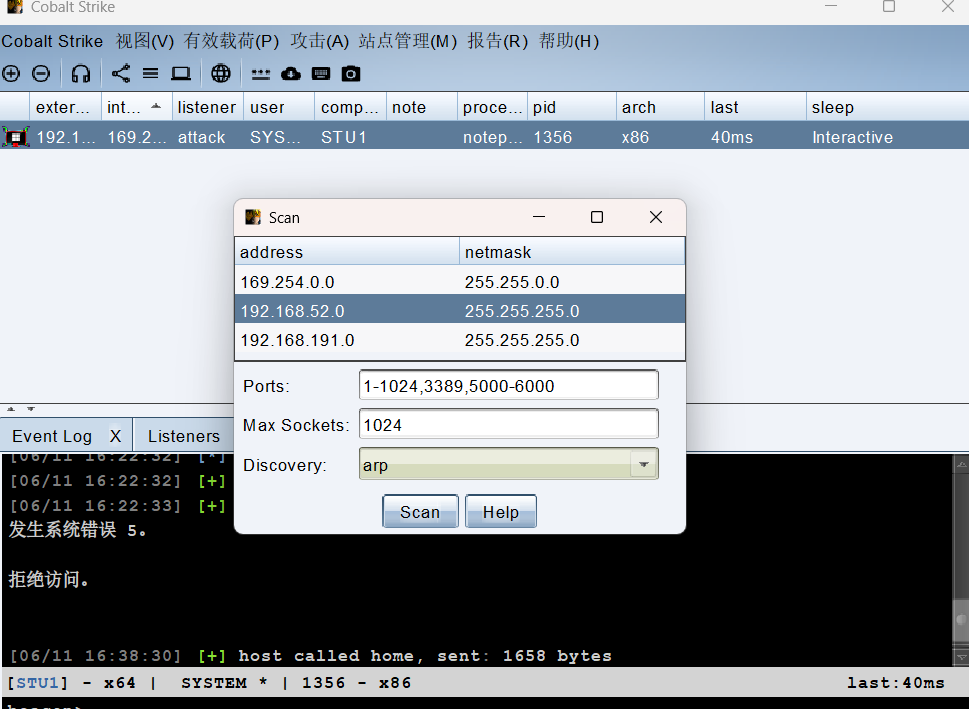
Task: Minimize the Scan dialog
Action: pyautogui.click(x=539, y=217)
